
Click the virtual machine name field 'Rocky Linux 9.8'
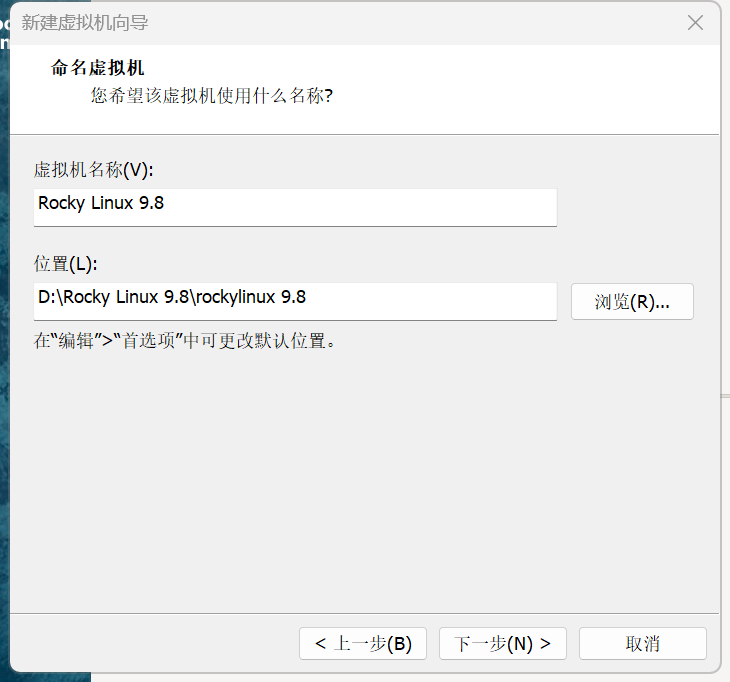295,207
